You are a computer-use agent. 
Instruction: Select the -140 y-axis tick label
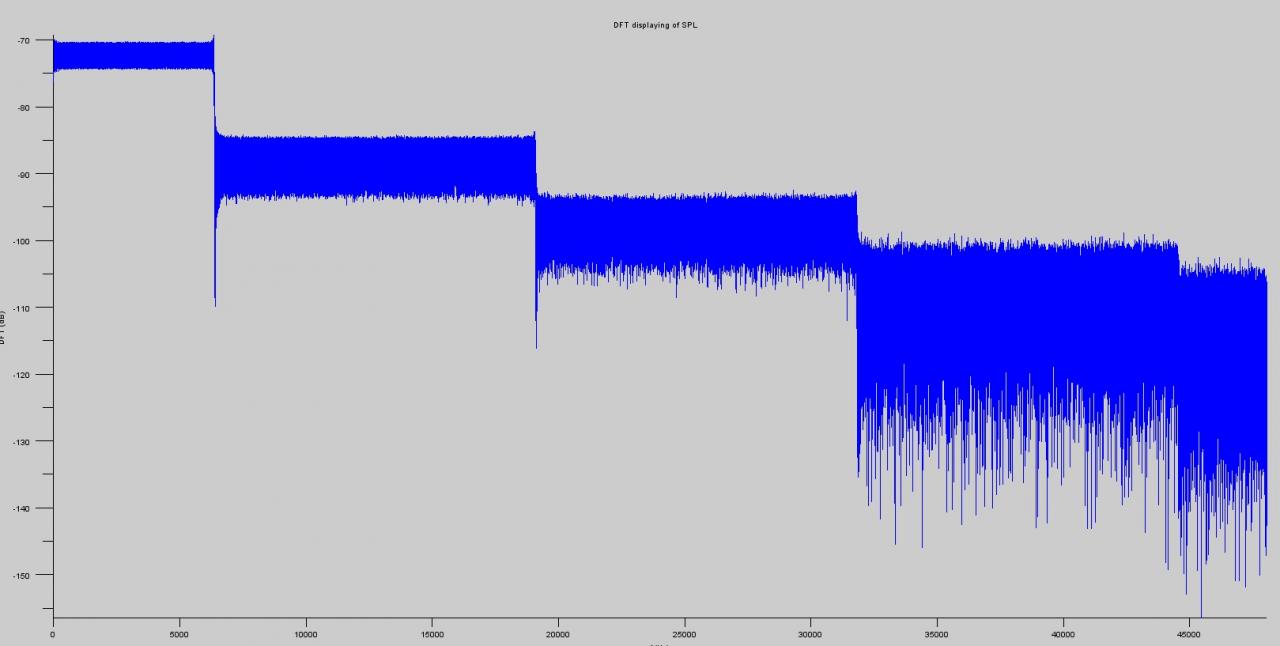tap(20, 509)
